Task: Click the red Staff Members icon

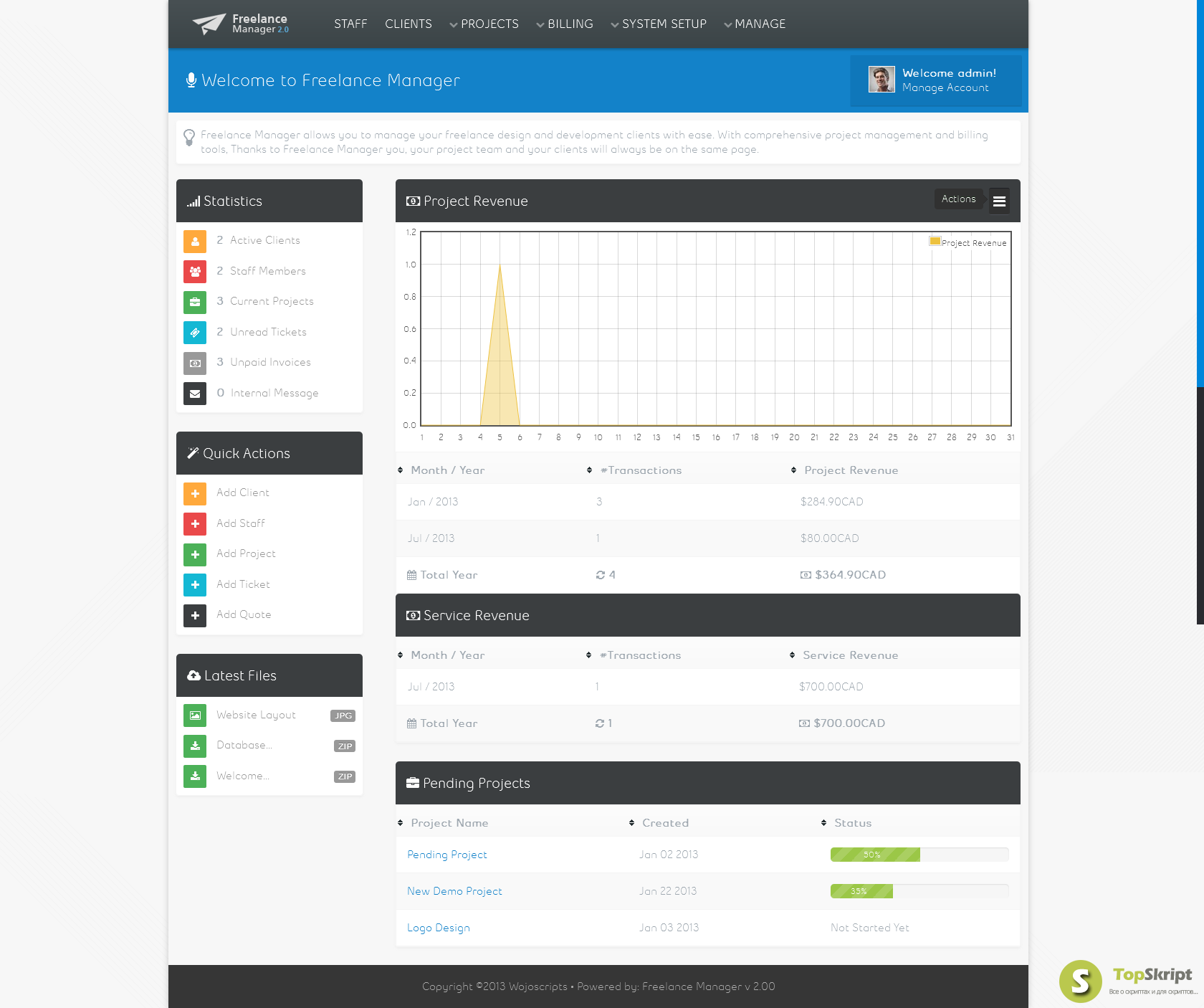Action: pos(195,272)
